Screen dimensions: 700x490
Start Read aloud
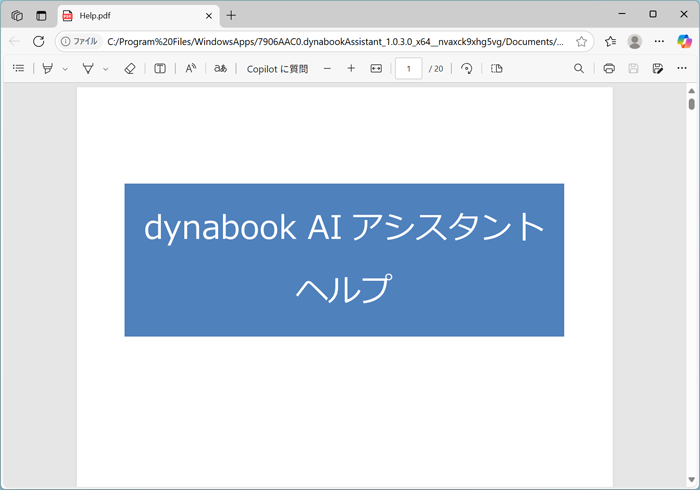(191, 68)
